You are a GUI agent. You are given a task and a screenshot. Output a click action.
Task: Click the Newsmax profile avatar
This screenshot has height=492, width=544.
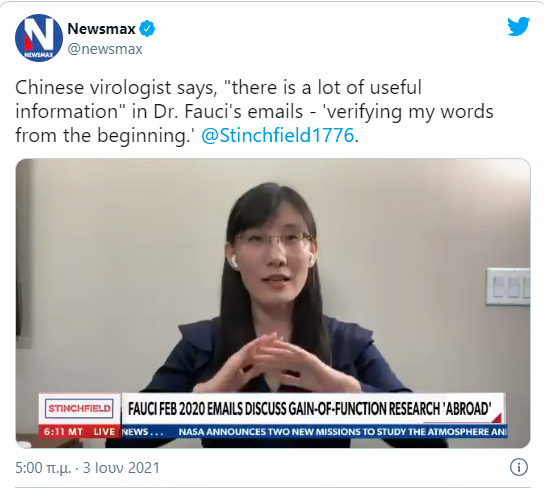tap(39, 38)
